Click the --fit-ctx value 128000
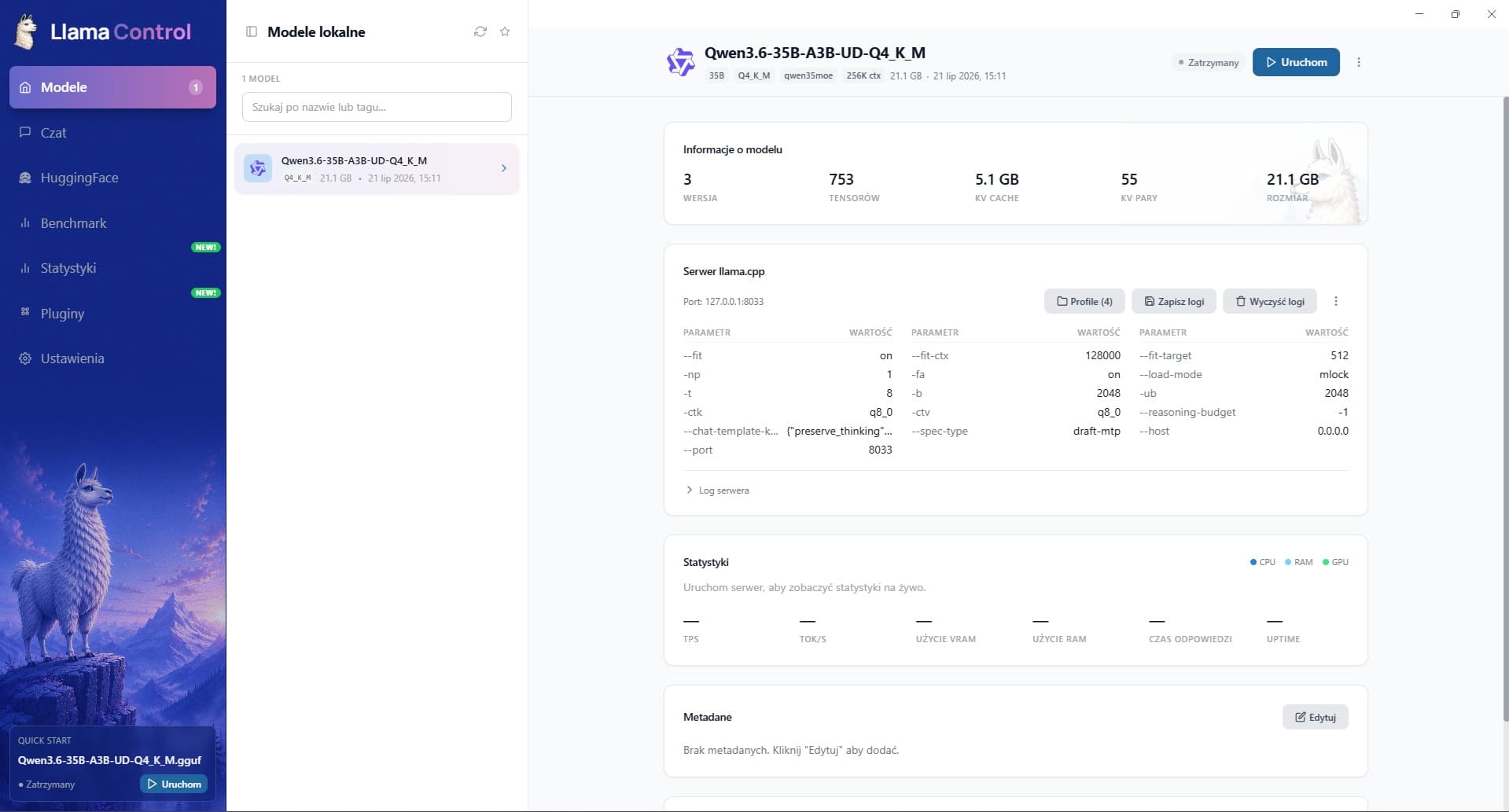Viewport: 1509px width, 812px height. pos(1102,355)
